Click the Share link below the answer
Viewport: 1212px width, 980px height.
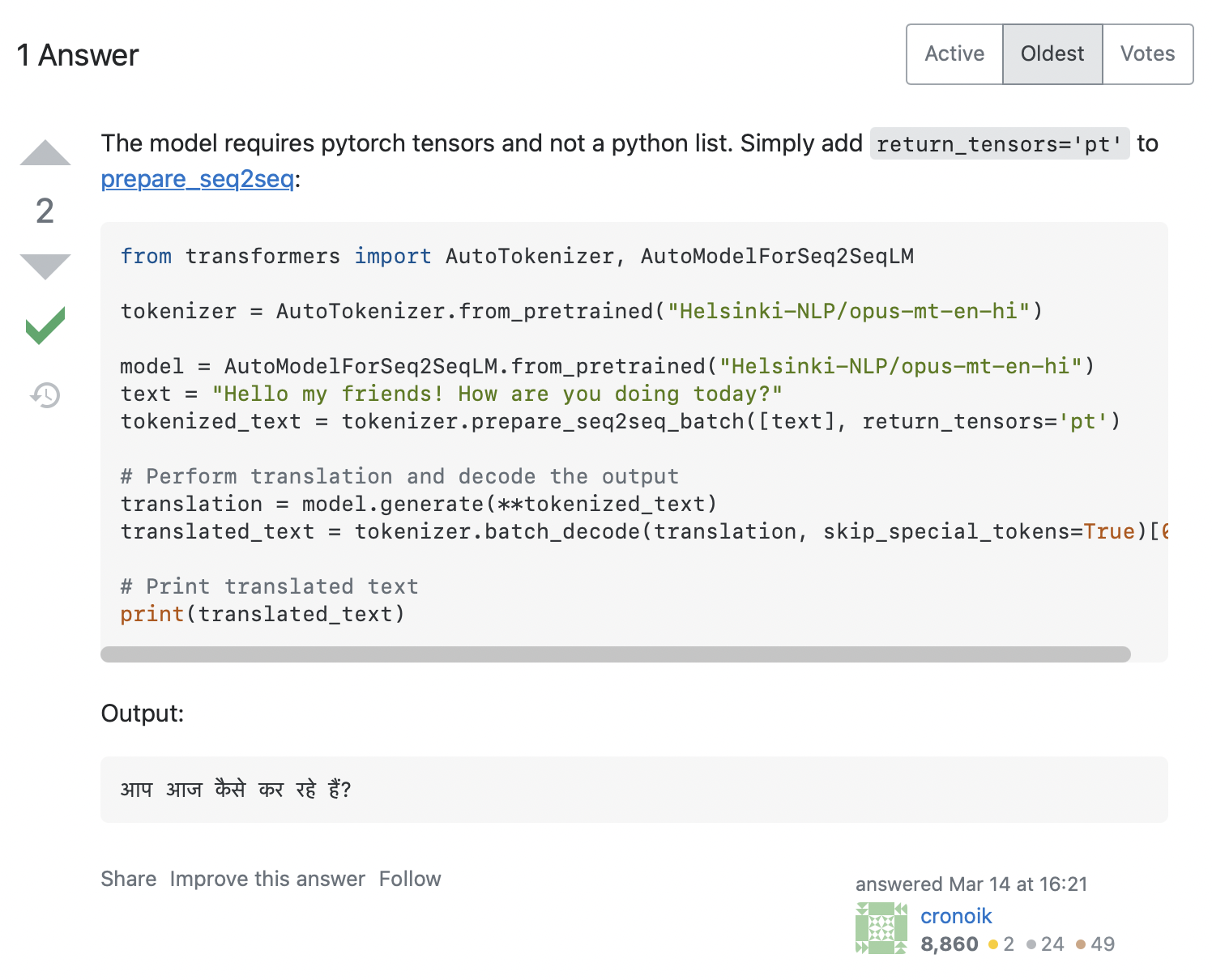[x=129, y=879]
